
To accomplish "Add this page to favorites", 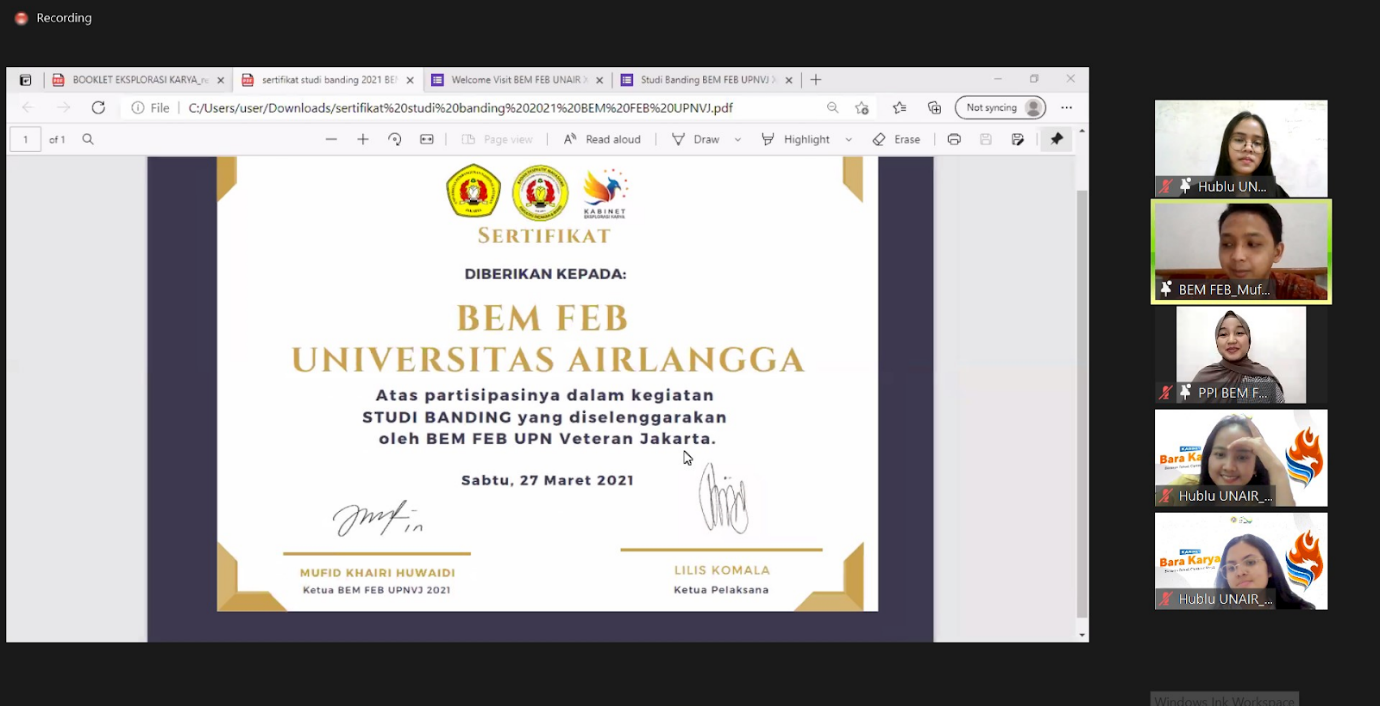I will (862, 108).
